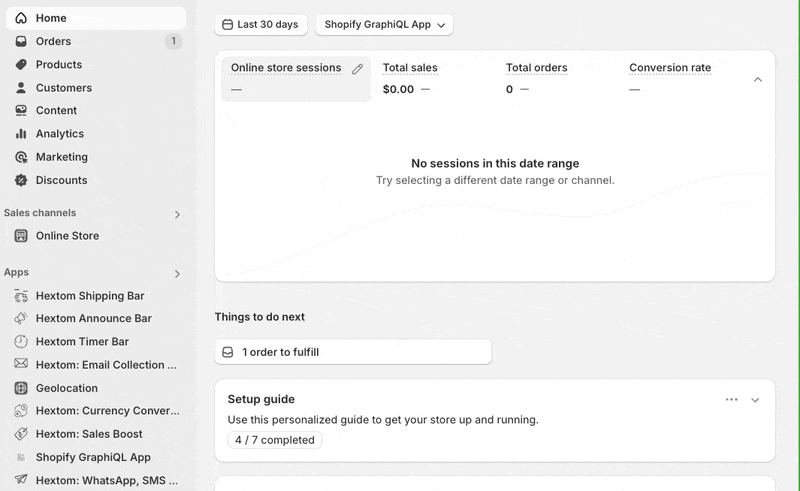
Task: Click the Discounts percent badge icon
Action: [x=21, y=180]
